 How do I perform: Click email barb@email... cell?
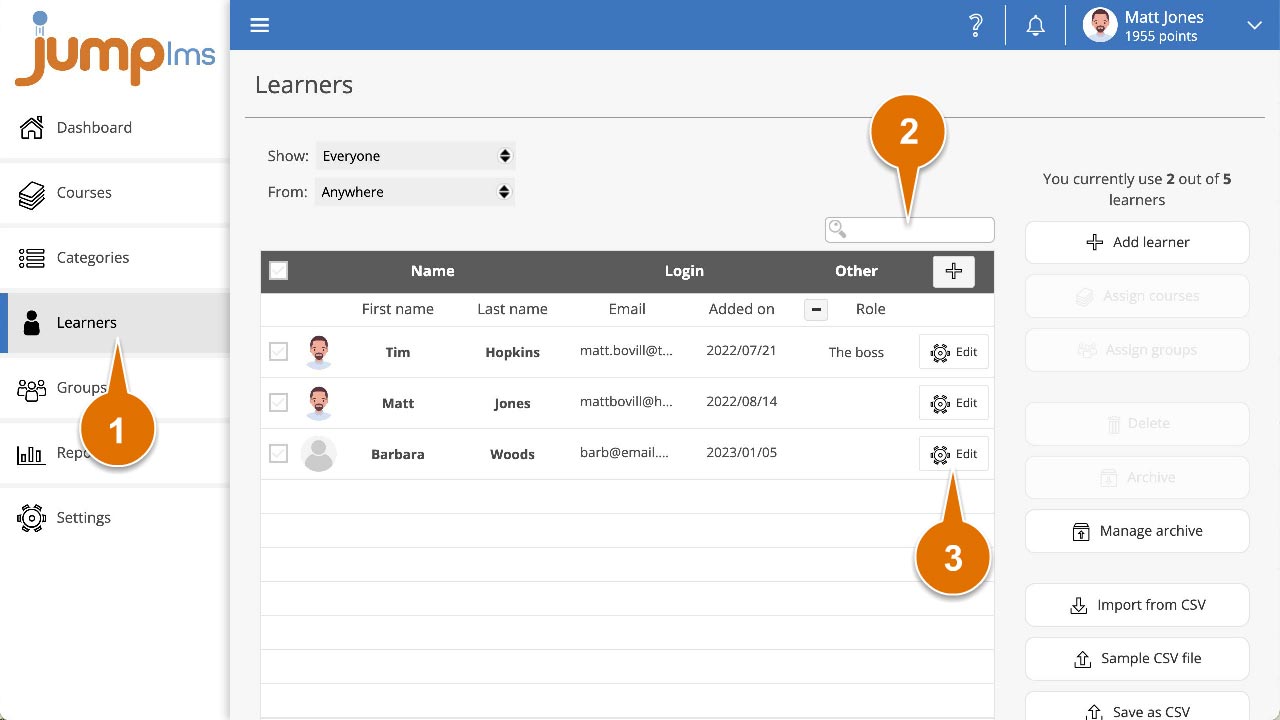pyautogui.click(x=625, y=452)
